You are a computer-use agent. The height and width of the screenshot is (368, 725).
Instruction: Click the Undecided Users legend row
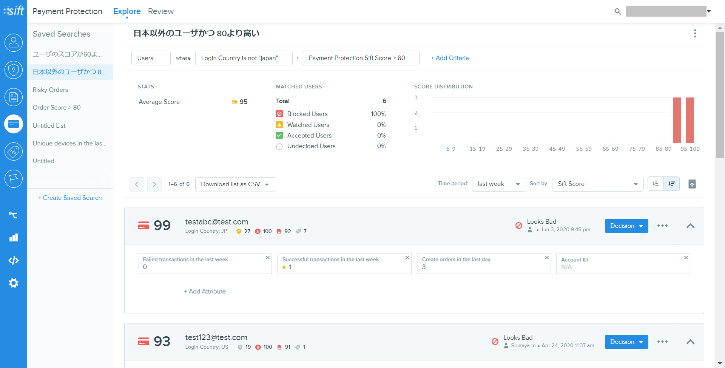pos(331,146)
